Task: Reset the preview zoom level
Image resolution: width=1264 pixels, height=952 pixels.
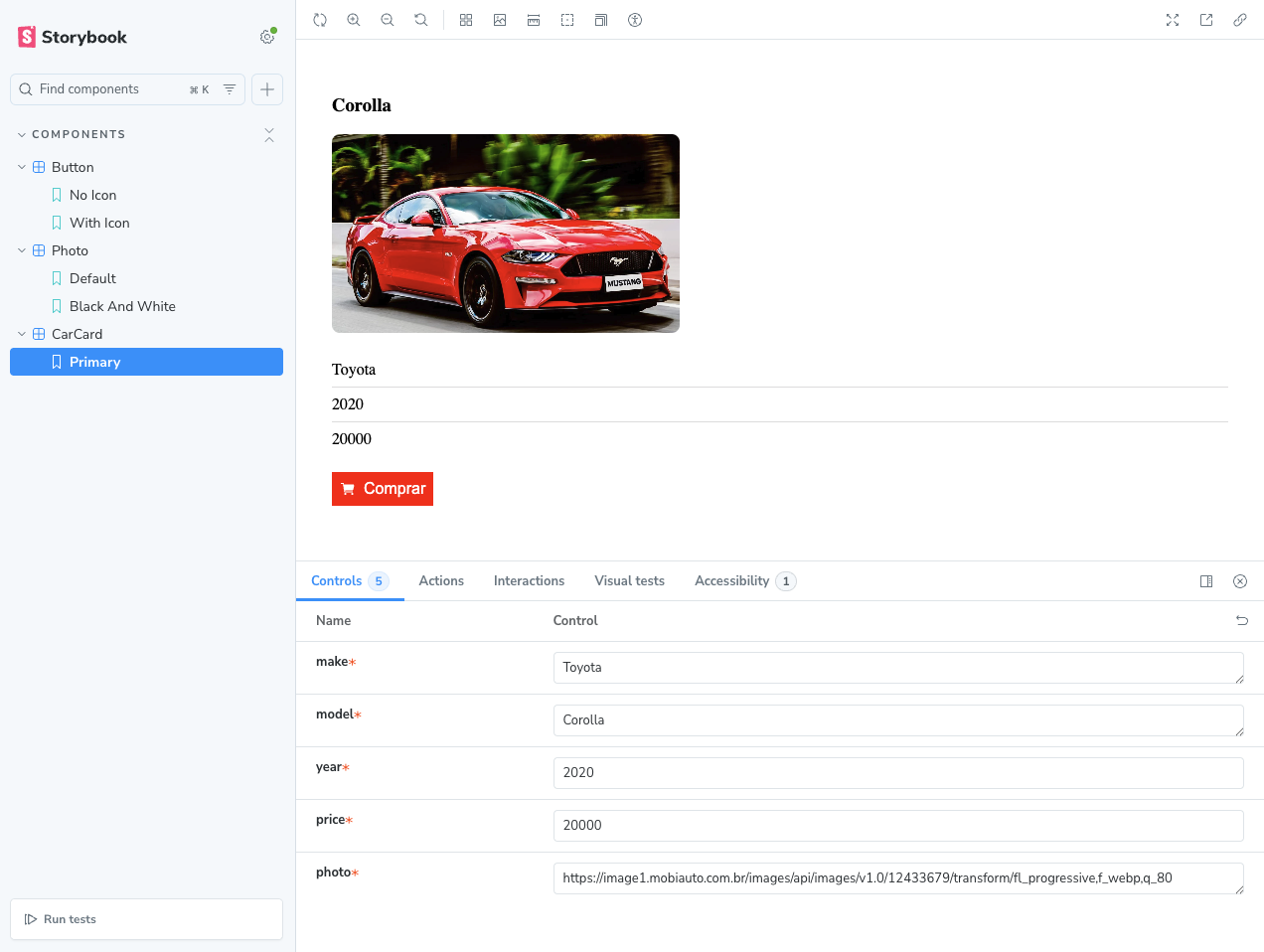Action: pyautogui.click(x=421, y=20)
